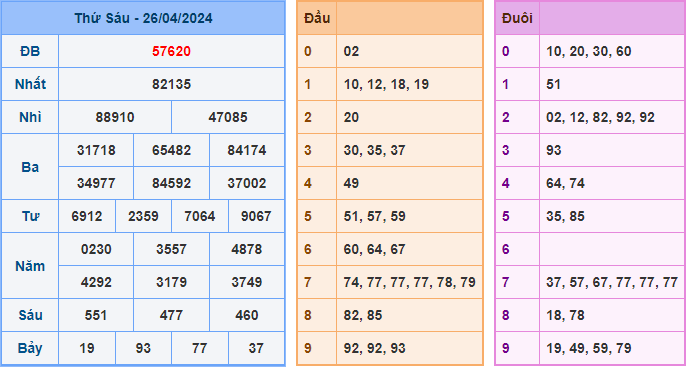This screenshot has height=367, width=687.
Task: Click the "ĐB" row label
Action: pos(30,51)
